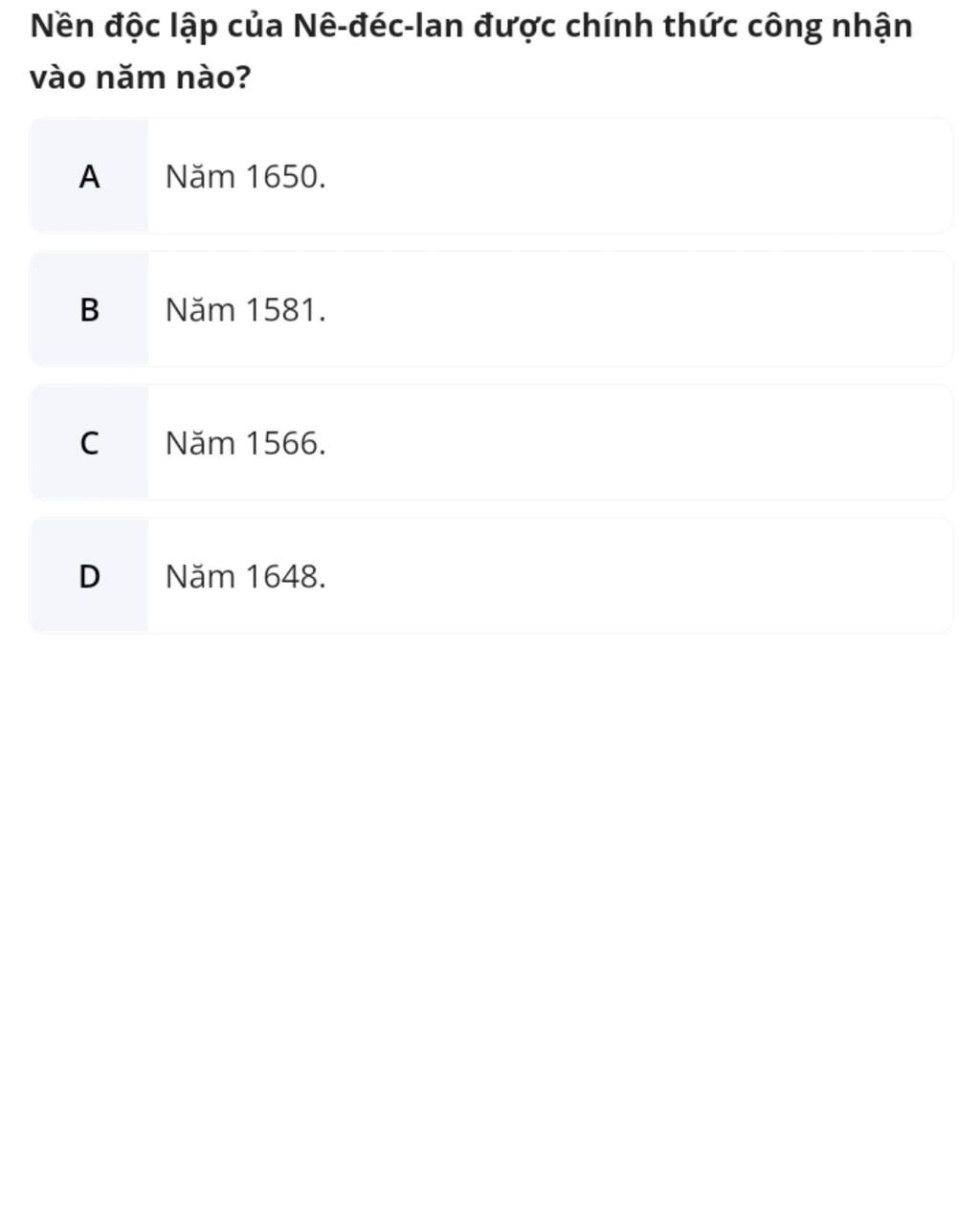
Task: Choose the answer text Năm 1566.
Action: [x=245, y=443]
